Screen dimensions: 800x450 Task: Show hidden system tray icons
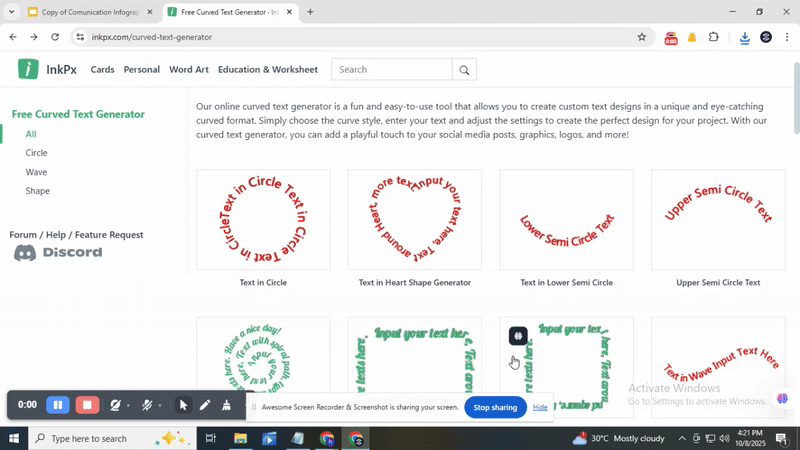click(x=682, y=438)
